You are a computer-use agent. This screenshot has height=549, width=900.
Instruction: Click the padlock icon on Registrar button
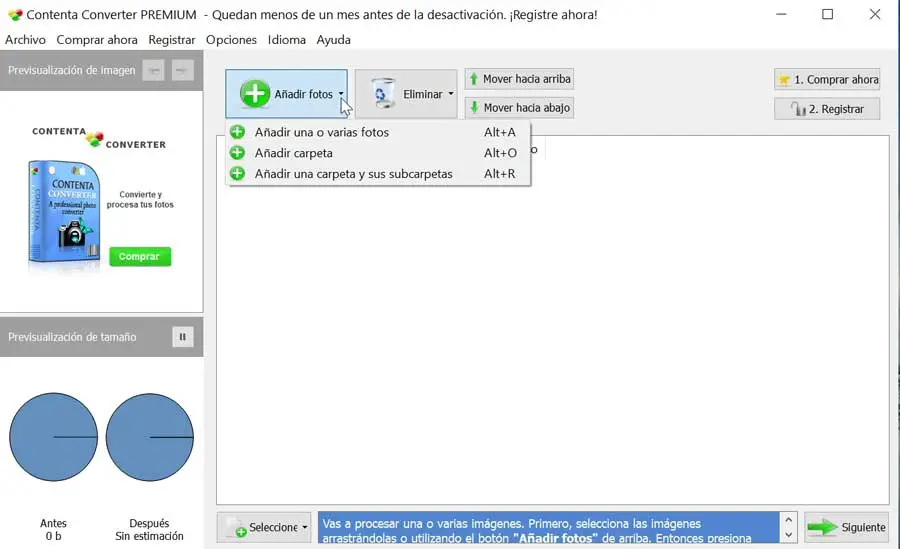(798, 109)
